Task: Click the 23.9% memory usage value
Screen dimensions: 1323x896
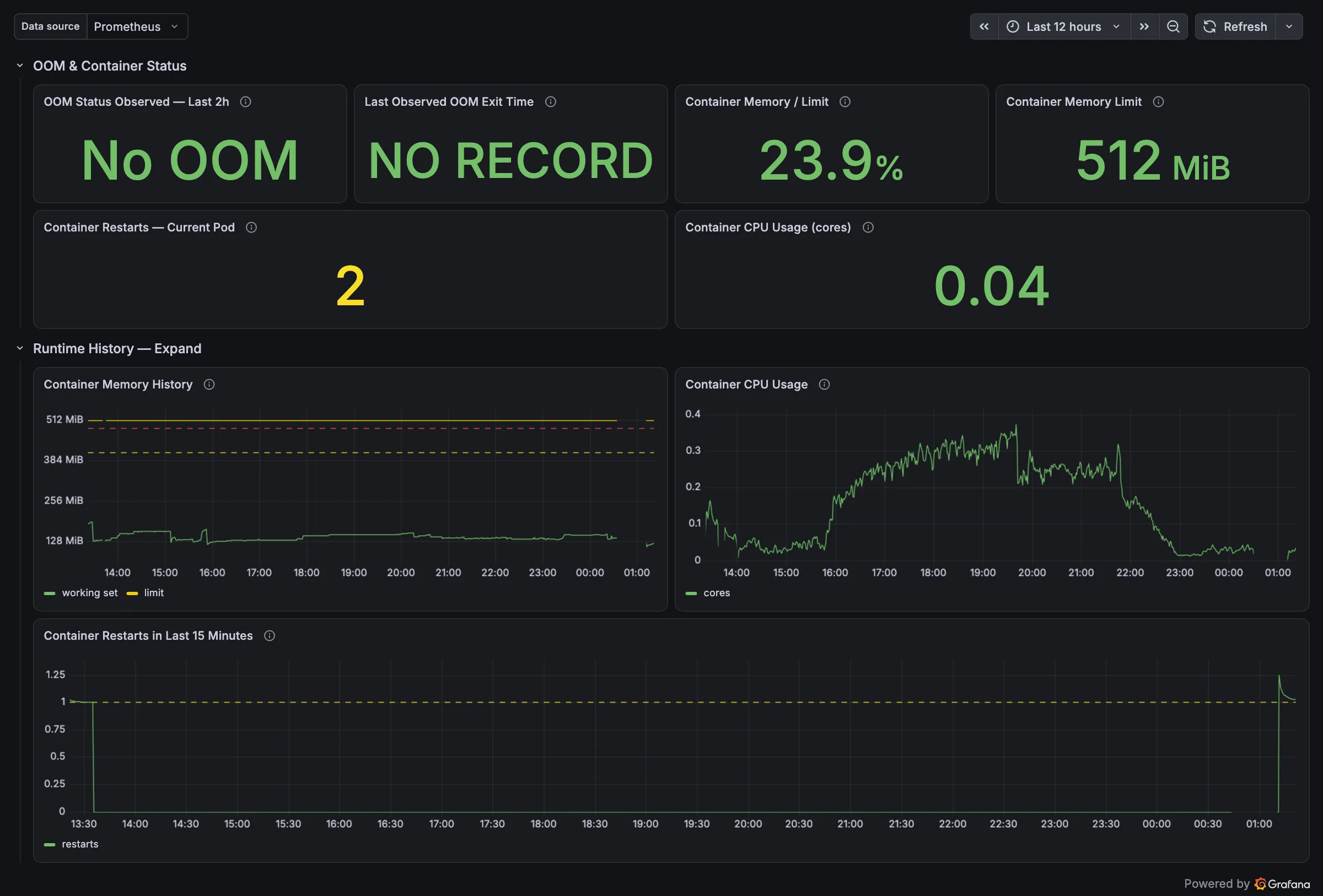Action: (832, 160)
